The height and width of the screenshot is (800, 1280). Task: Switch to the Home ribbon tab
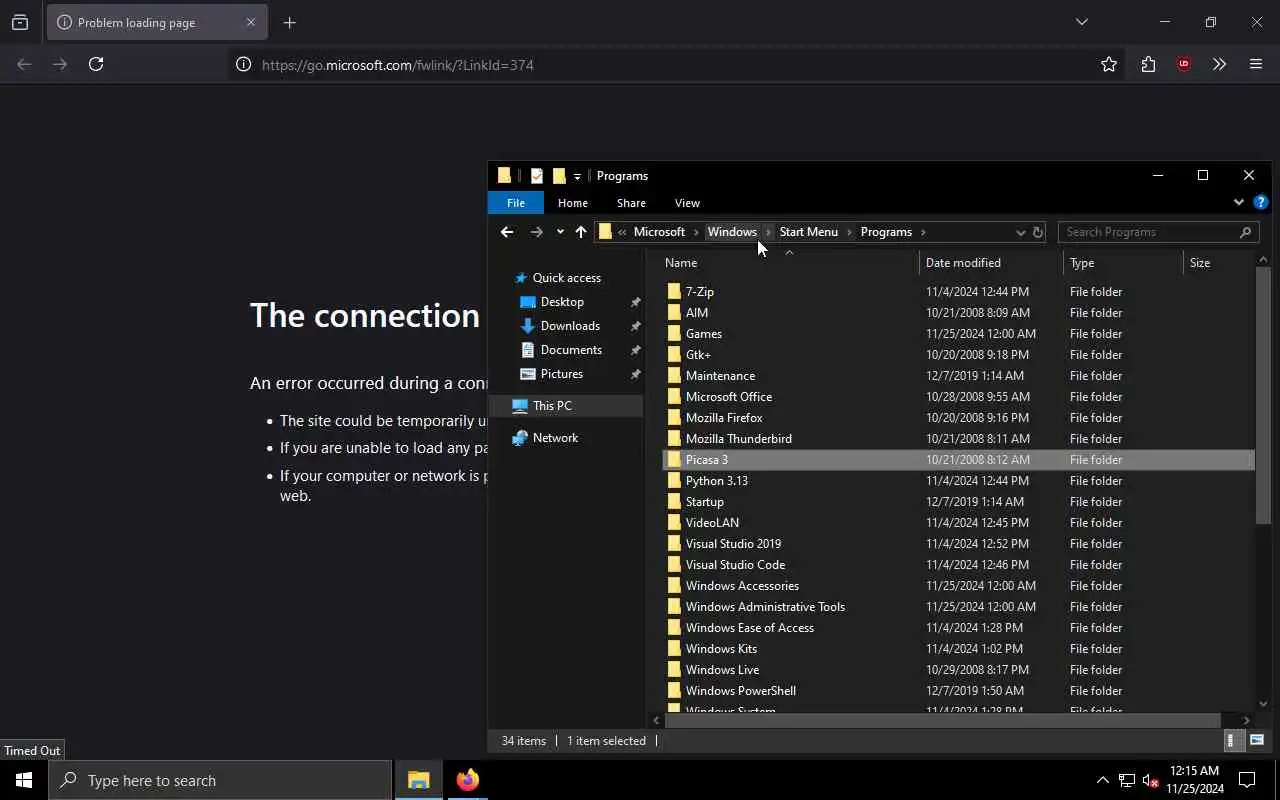coord(573,203)
